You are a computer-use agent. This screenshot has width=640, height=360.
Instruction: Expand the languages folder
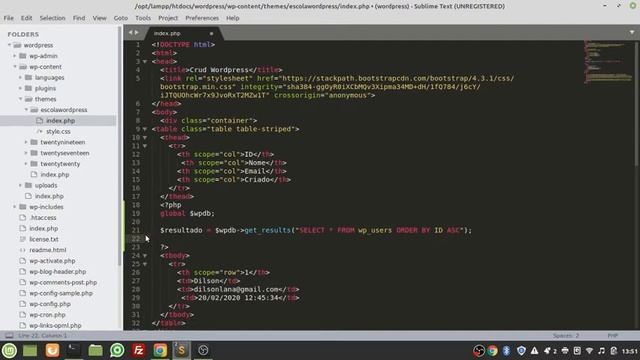[x=20, y=78]
